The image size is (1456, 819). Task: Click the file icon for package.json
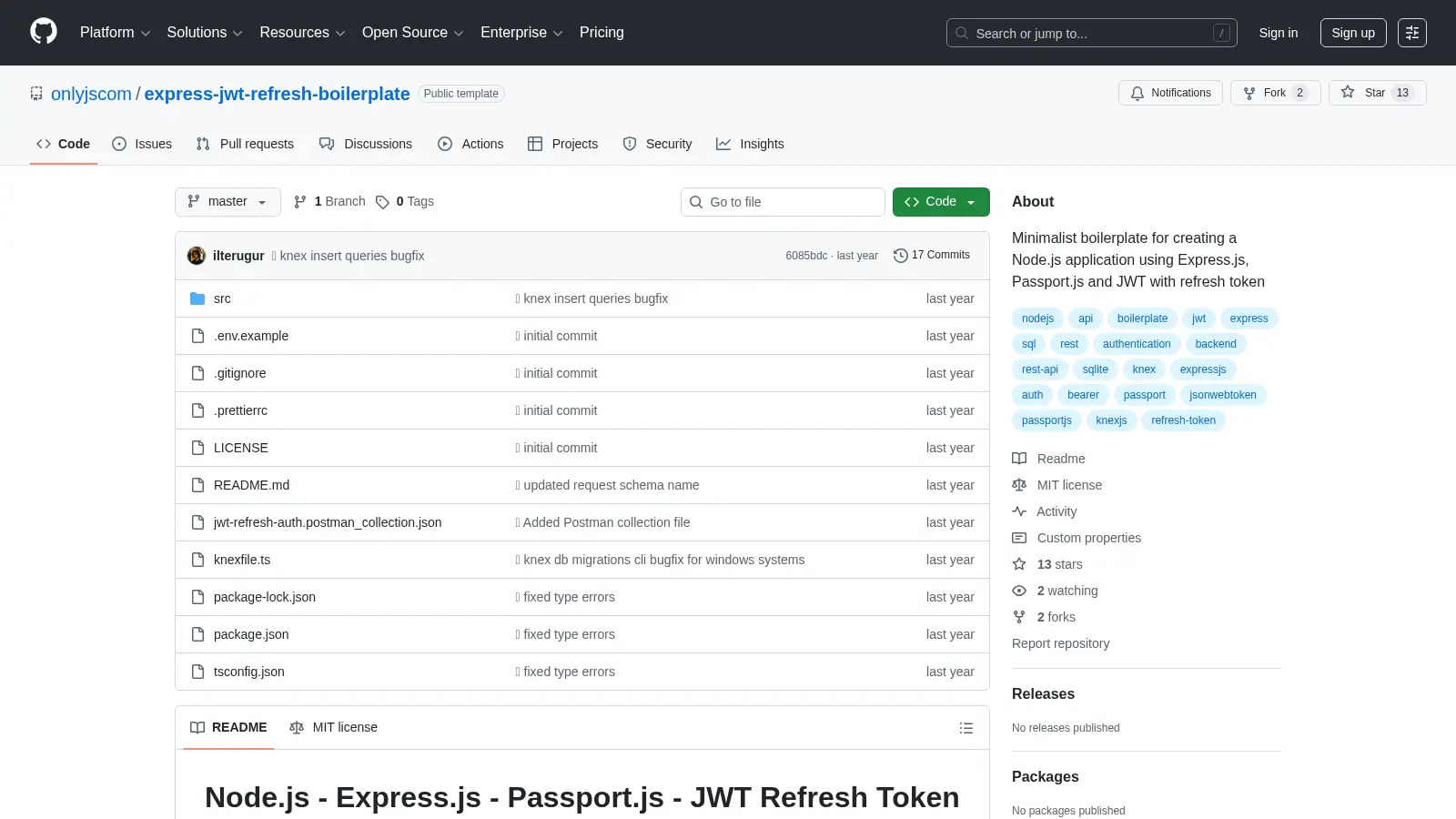[x=197, y=634]
